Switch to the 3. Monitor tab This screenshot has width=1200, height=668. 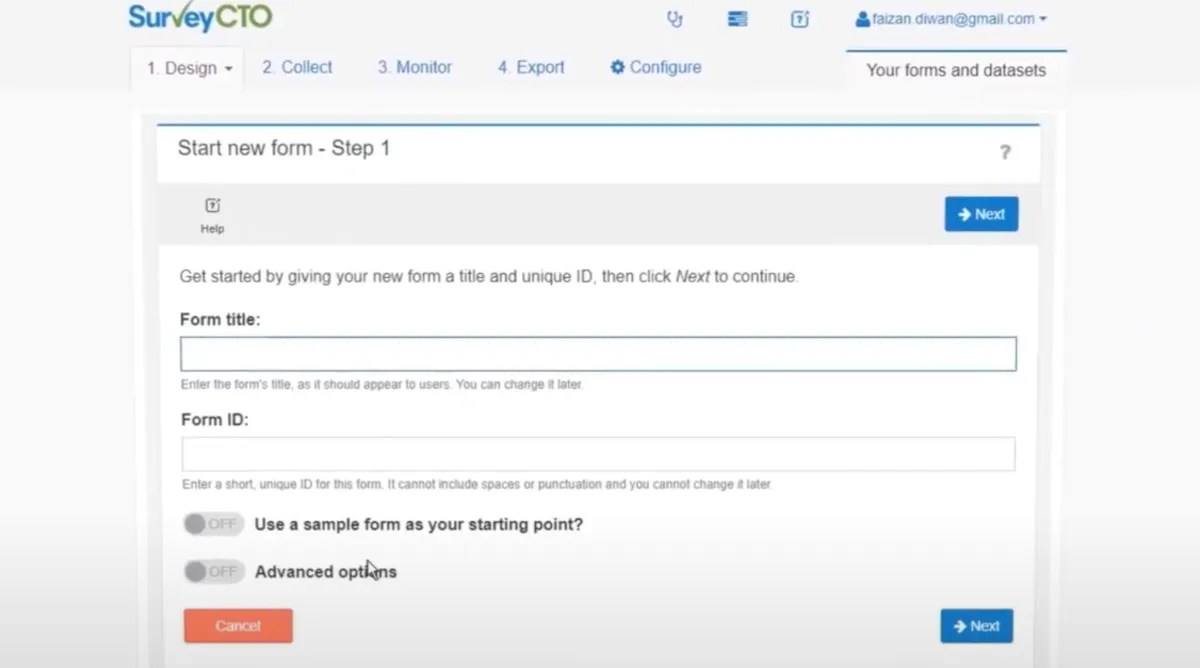pyautogui.click(x=414, y=67)
